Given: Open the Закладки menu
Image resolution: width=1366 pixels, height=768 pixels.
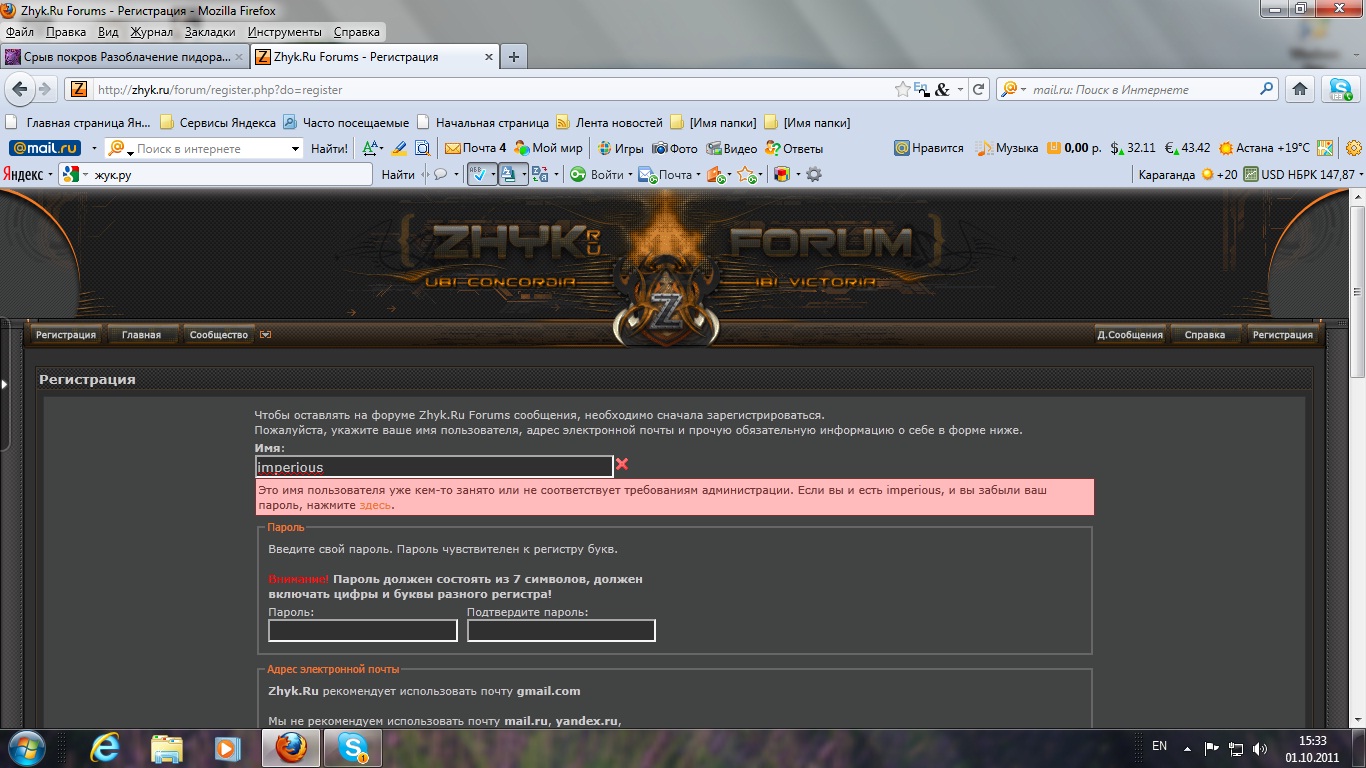Looking at the screenshot, I should [210, 32].
